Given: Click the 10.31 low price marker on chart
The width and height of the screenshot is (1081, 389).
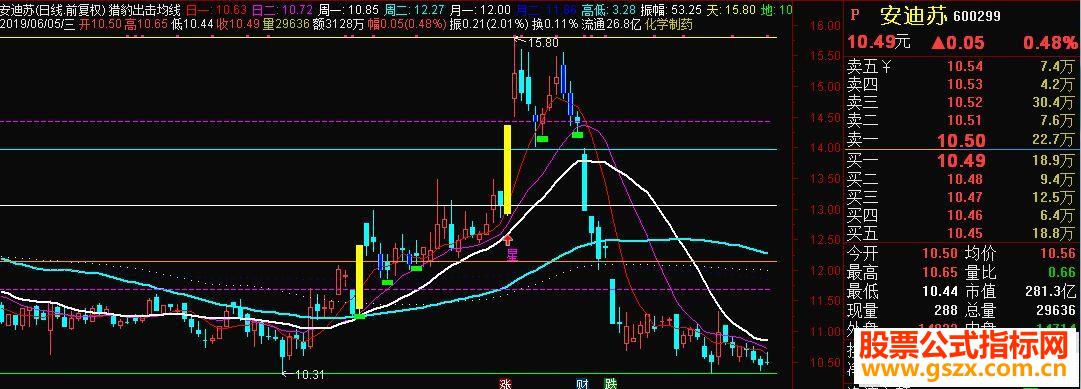Looking at the screenshot, I should point(309,375).
